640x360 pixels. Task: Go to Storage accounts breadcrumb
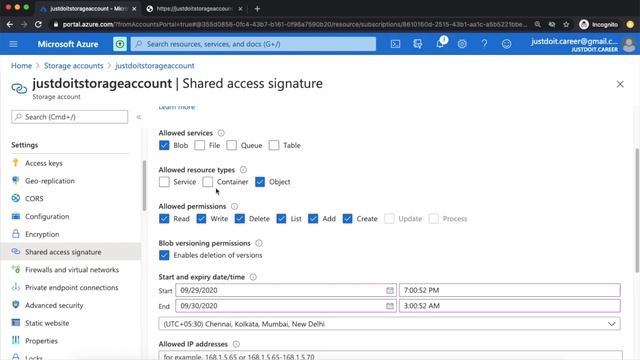click(73, 66)
